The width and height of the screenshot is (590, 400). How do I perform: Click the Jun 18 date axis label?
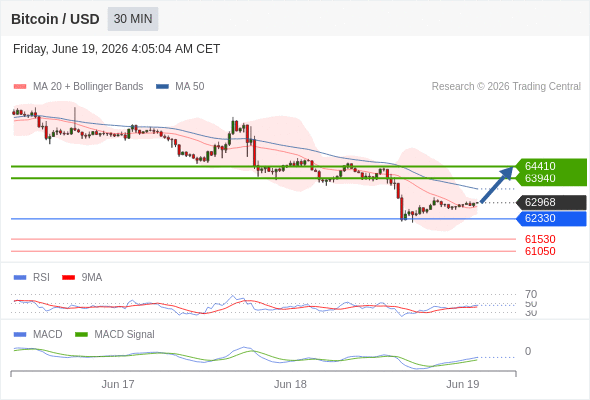(290, 384)
